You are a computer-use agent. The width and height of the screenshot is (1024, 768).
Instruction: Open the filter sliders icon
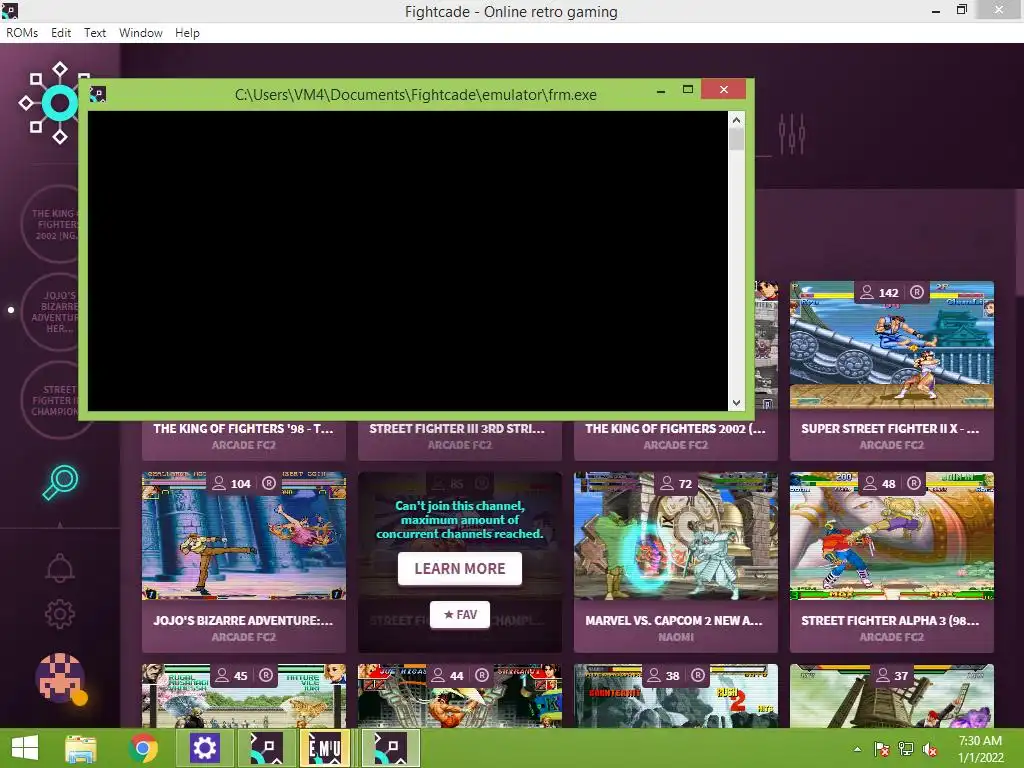792,134
